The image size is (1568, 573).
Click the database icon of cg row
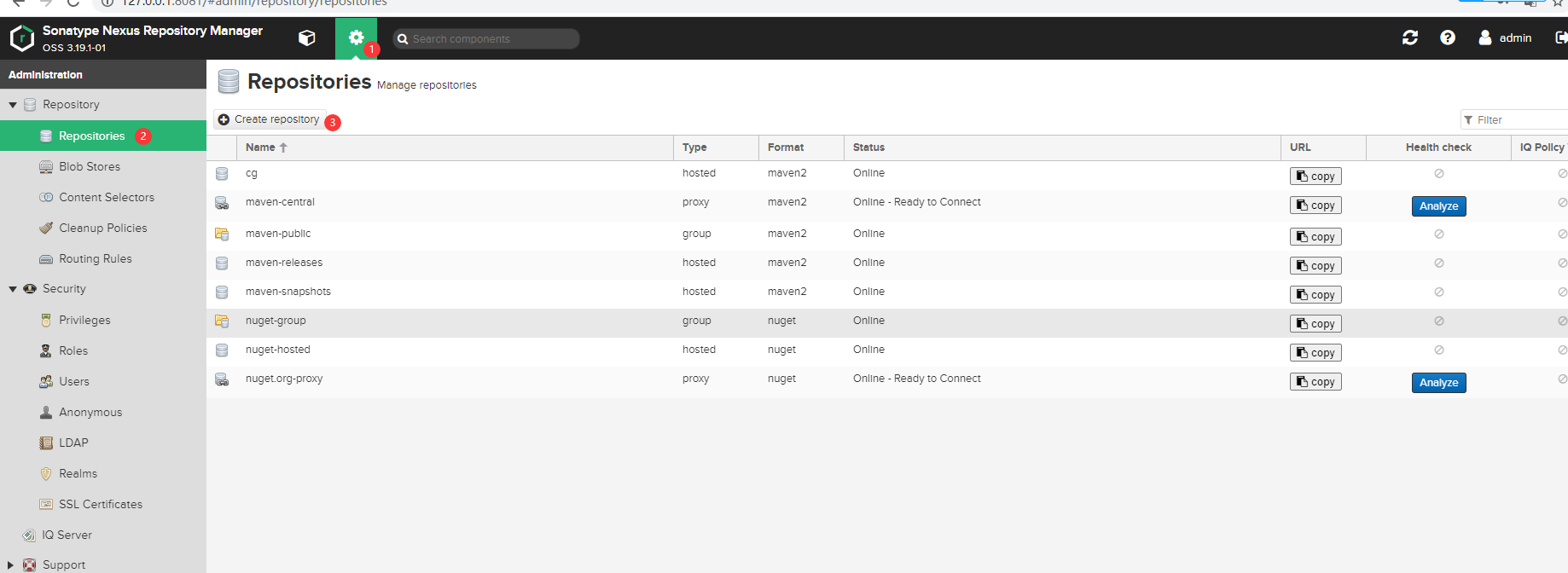click(x=222, y=174)
